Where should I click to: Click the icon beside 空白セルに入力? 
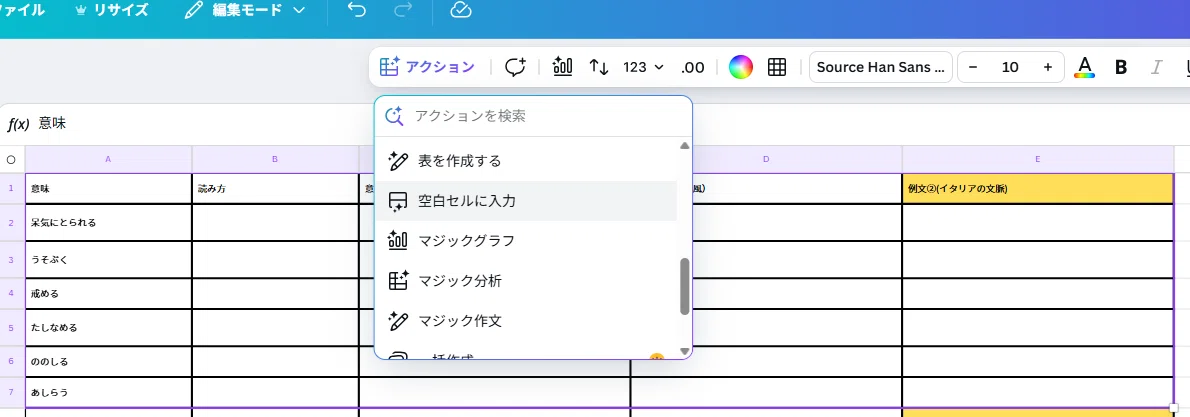(398, 201)
